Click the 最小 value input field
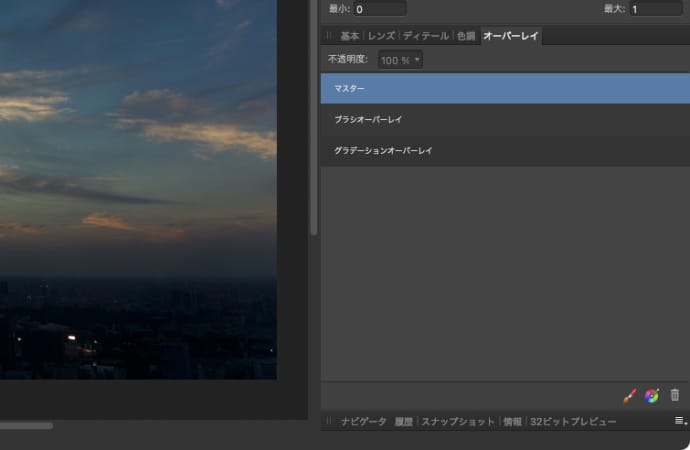The width and height of the screenshot is (690, 450). pyautogui.click(x=379, y=9)
